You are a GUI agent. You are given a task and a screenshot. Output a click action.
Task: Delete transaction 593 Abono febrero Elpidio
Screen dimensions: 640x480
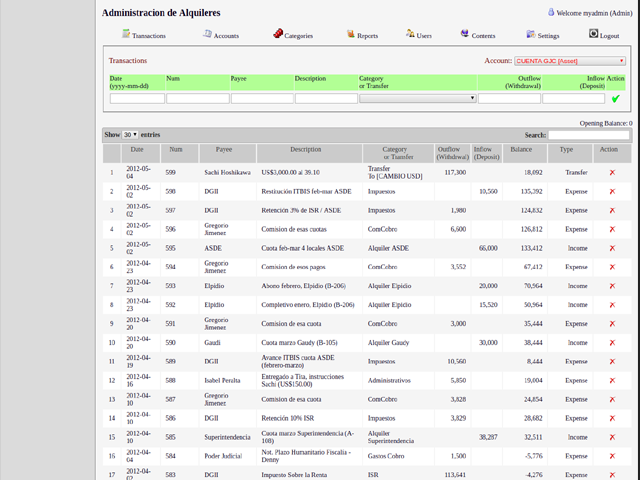[612, 286]
